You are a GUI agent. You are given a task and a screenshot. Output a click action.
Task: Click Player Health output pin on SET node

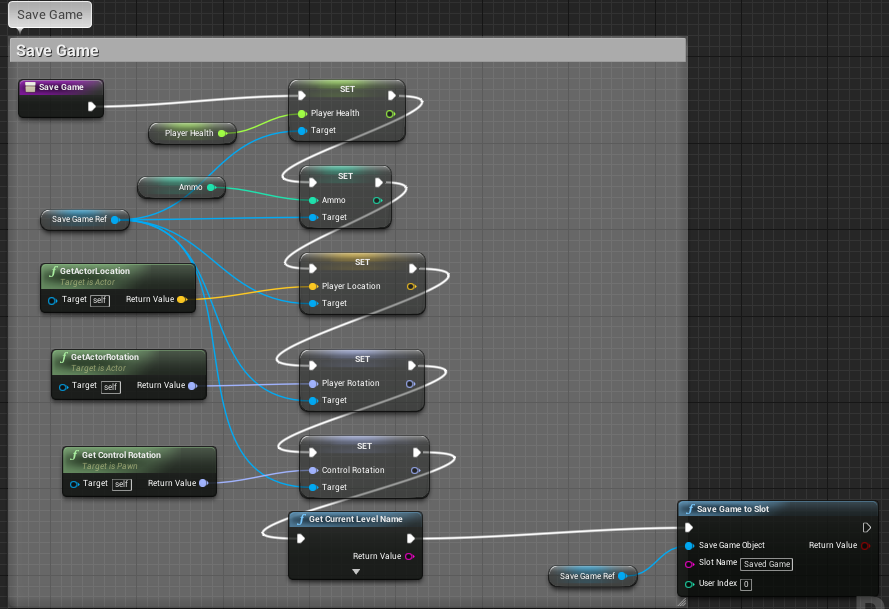[390, 114]
